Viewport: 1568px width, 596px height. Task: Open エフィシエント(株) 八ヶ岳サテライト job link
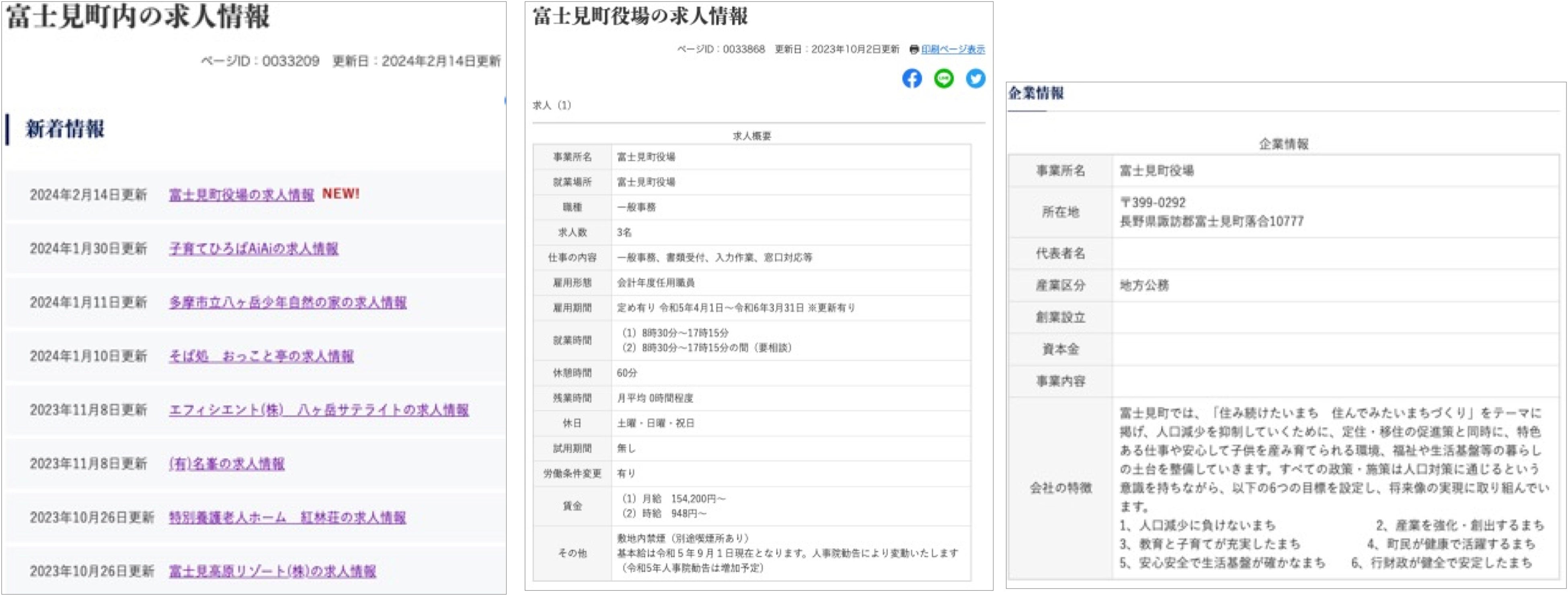[x=318, y=410]
